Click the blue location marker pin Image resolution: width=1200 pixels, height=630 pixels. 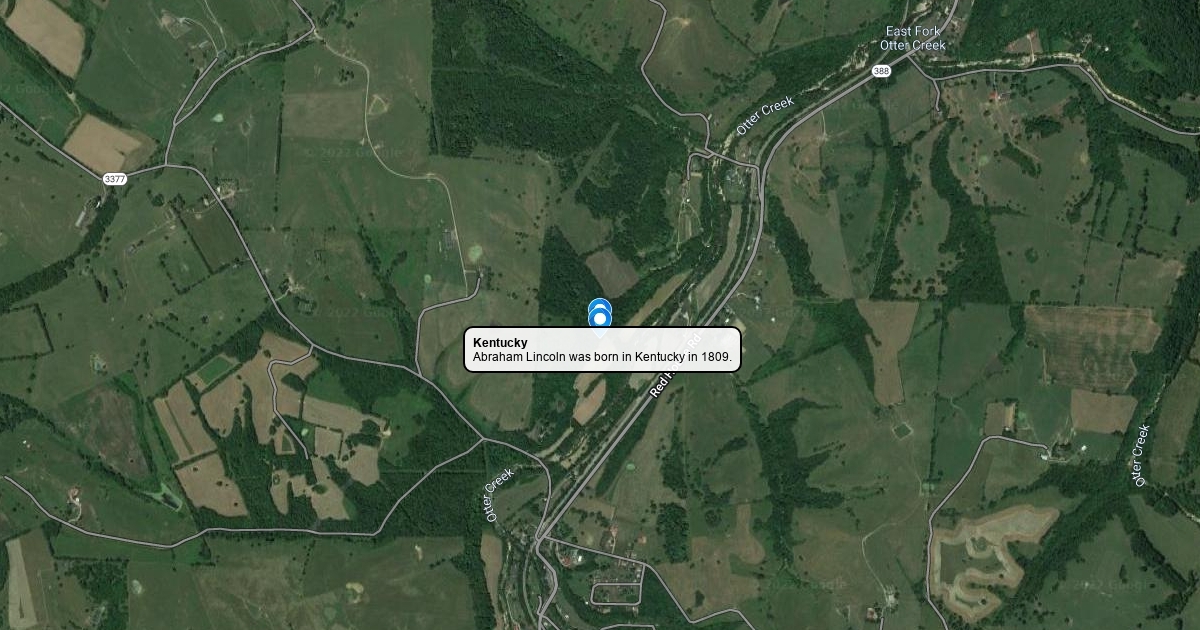[x=599, y=313]
